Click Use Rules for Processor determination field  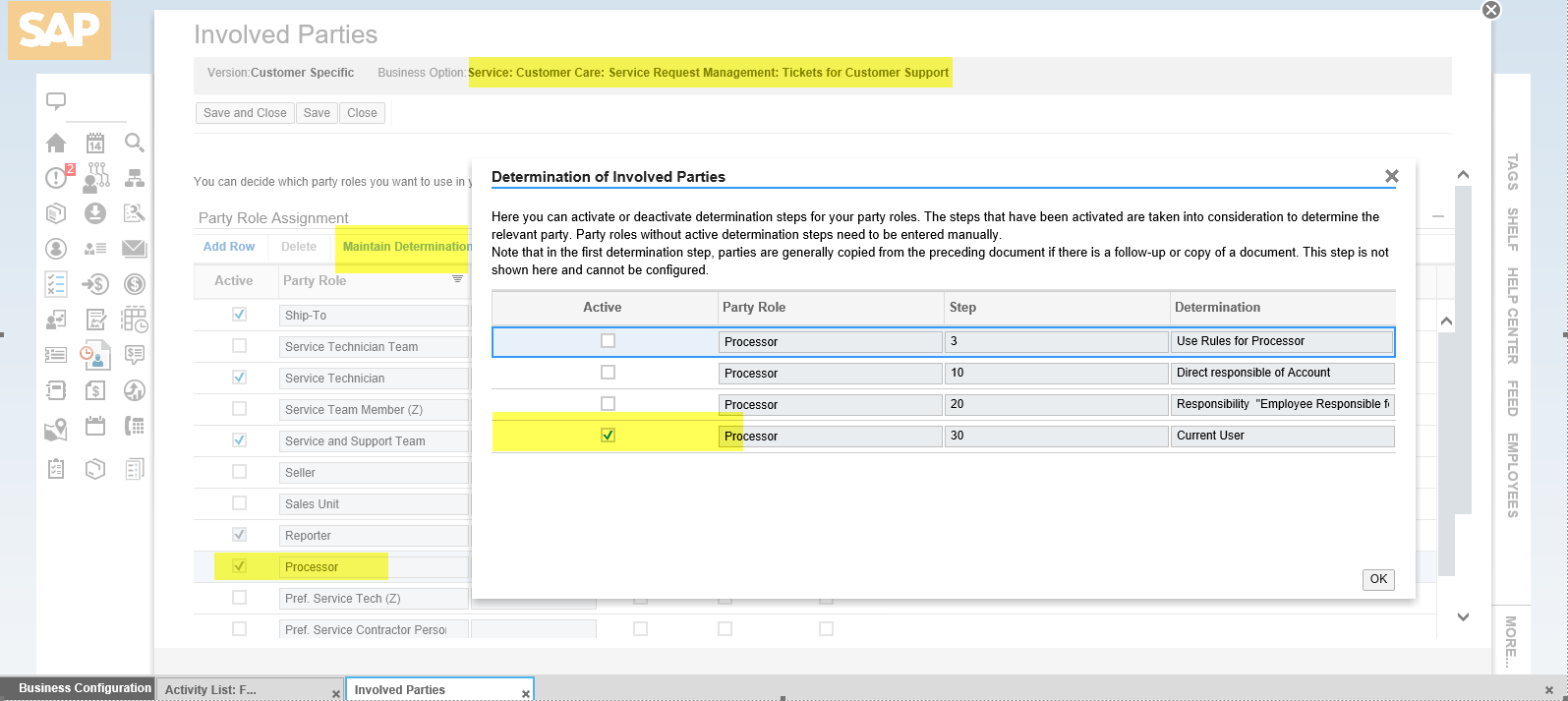pyautogui.click(x=1283, y=341)
